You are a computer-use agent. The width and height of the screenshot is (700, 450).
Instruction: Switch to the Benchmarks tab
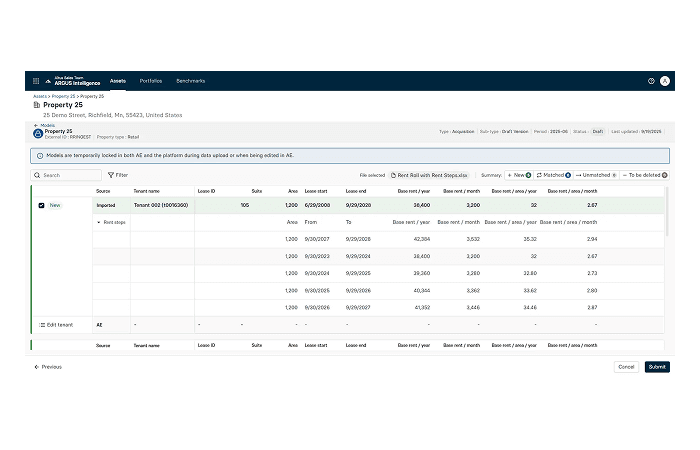[x=190, y=81]
